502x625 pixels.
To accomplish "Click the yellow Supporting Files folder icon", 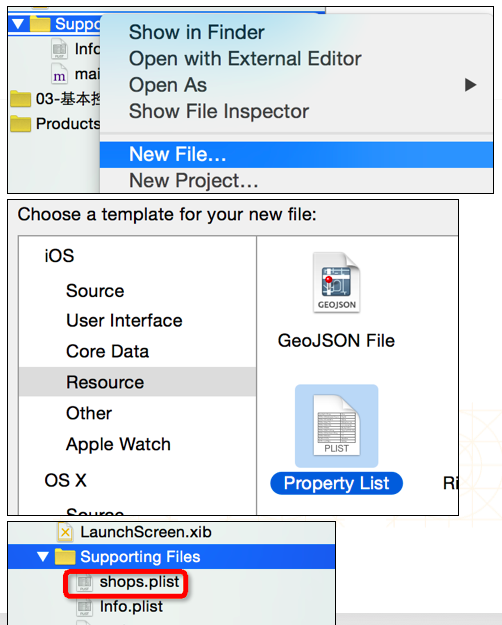I will 65,556.
